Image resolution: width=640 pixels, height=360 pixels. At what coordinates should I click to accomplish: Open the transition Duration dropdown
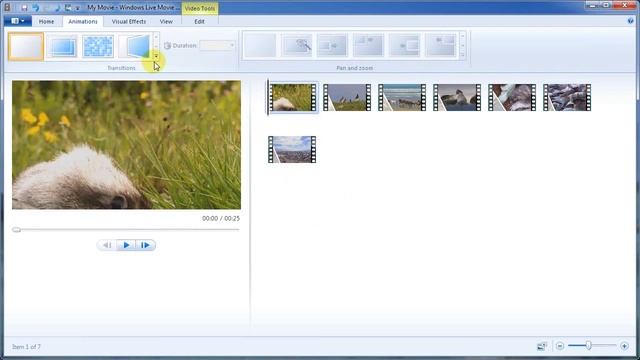point(232,45)
